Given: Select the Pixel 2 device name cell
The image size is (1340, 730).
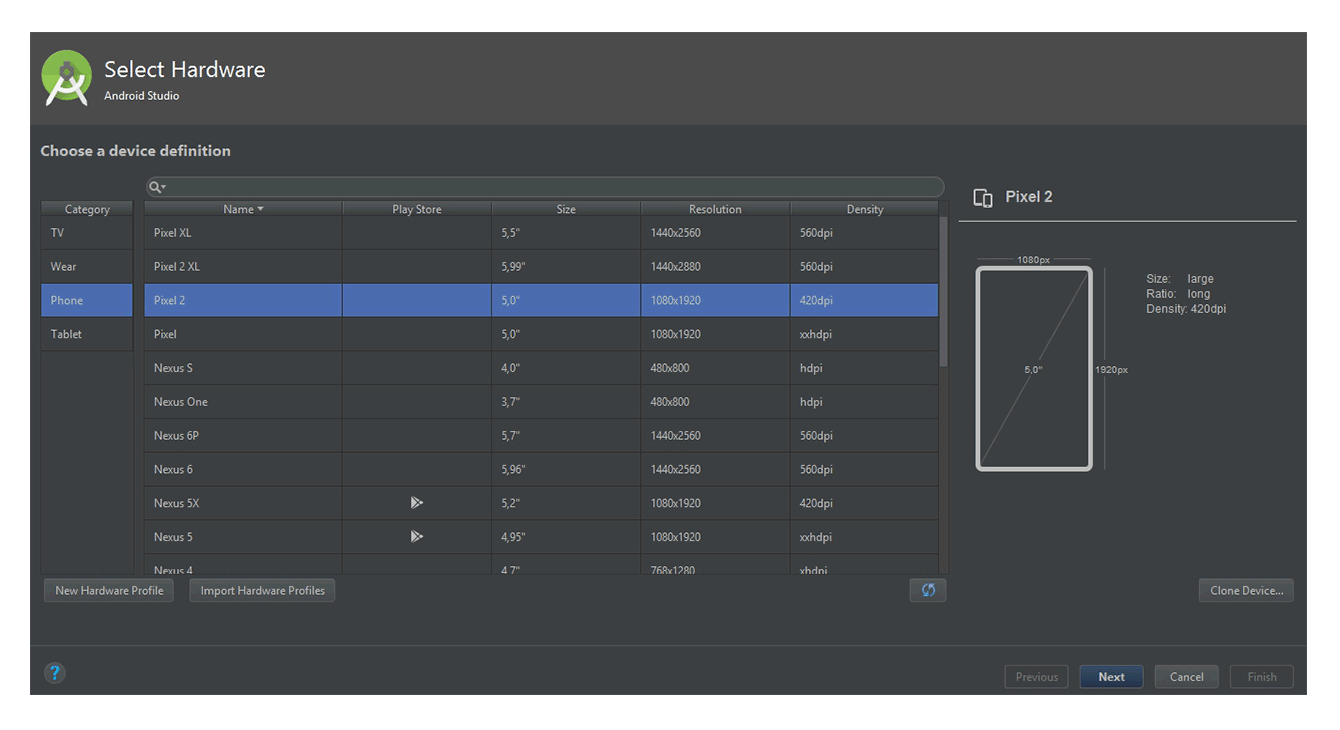Looking at the screenshot, I should coord(243,300).
